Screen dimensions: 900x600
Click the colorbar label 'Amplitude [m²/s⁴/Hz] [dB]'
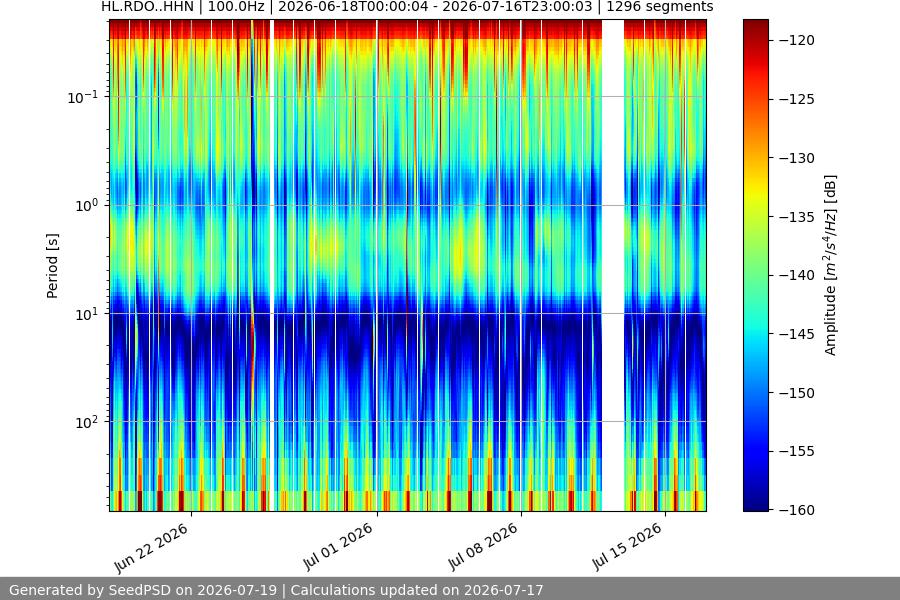point(831,265)
